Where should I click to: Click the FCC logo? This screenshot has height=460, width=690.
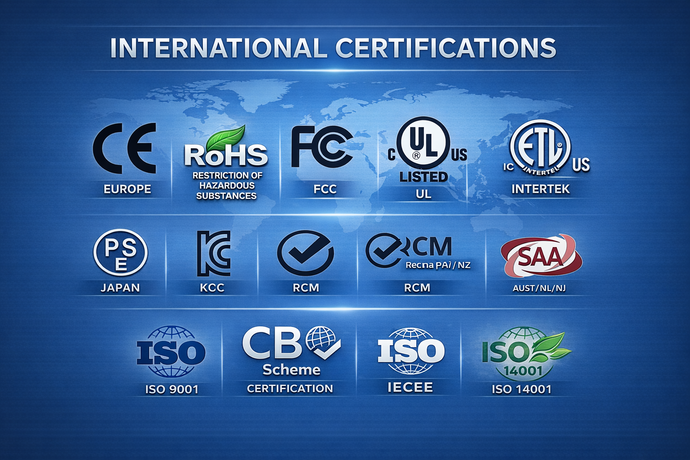pos(322,148)
